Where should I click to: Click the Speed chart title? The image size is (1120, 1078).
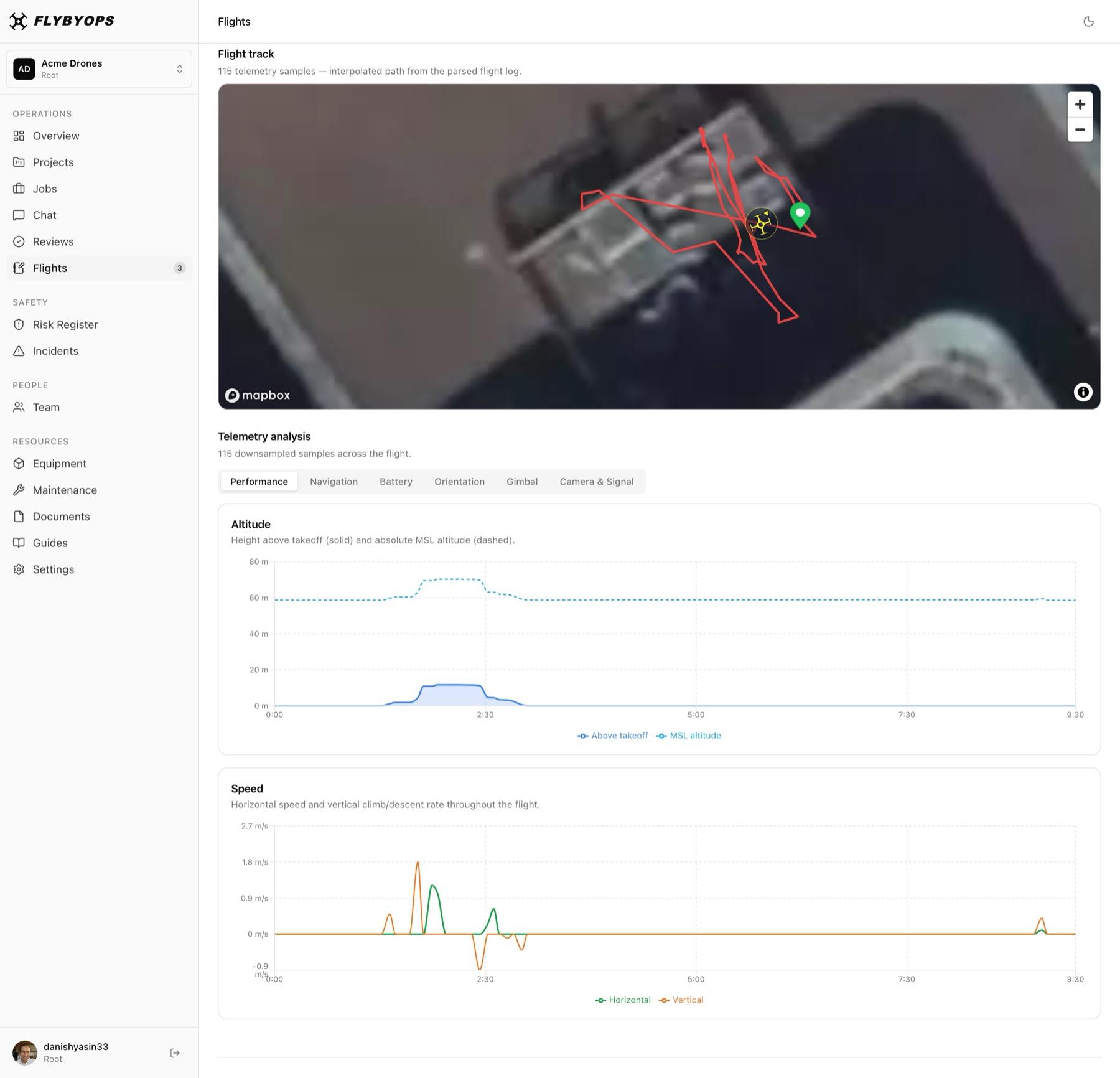[x=246, y=789]
